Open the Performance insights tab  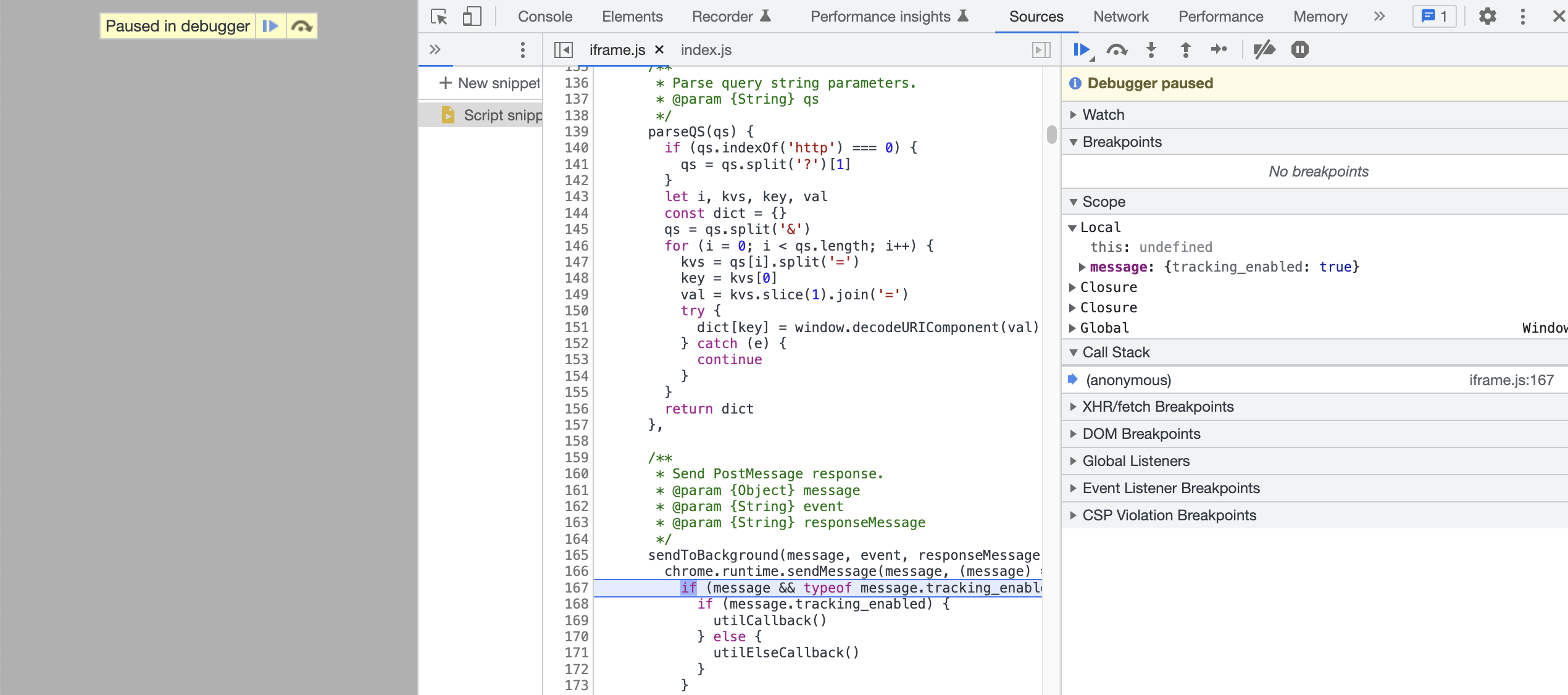click(x=890, y=17)
